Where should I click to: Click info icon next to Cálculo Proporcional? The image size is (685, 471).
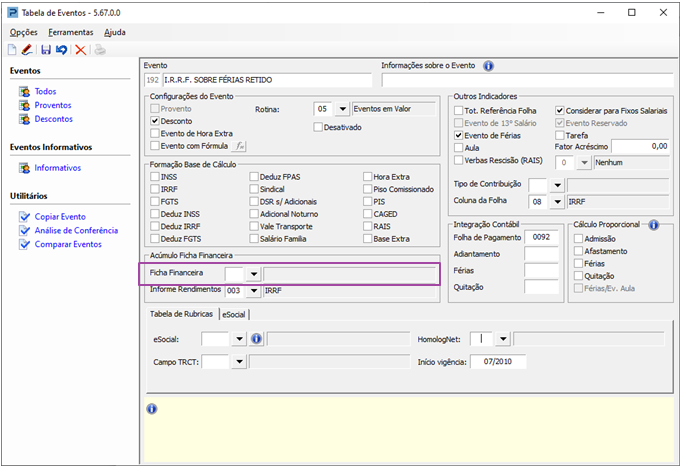coord(654,225)
